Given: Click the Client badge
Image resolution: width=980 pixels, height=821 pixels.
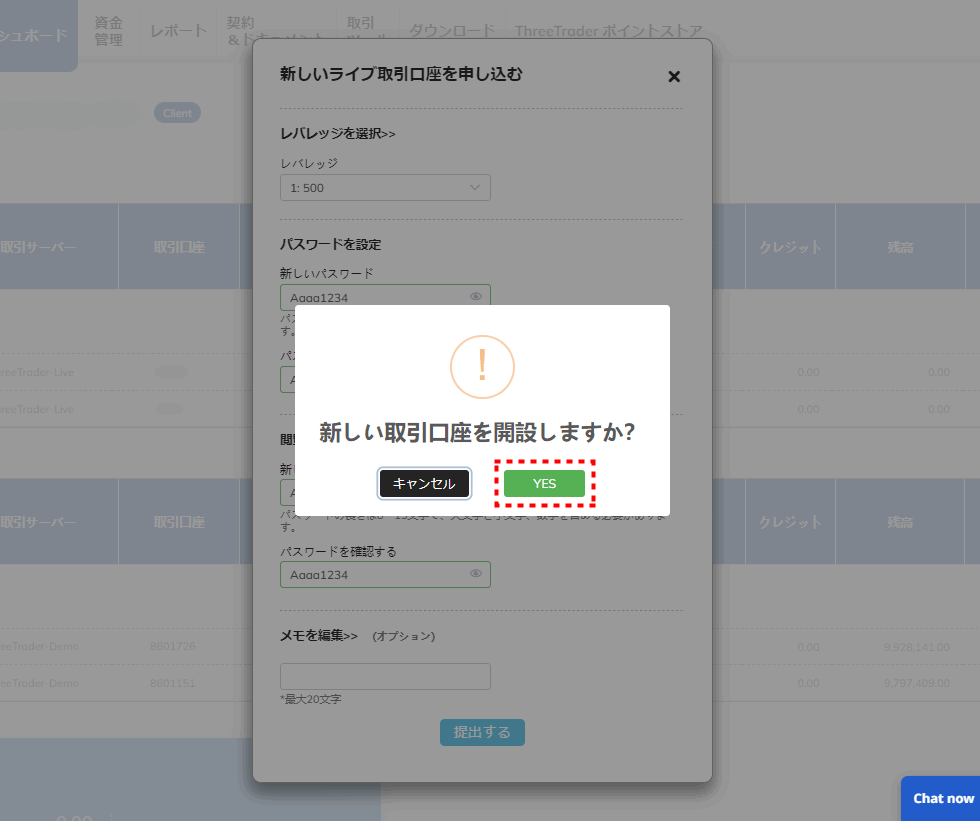Looking at the screenshot, I should point(178,113).
